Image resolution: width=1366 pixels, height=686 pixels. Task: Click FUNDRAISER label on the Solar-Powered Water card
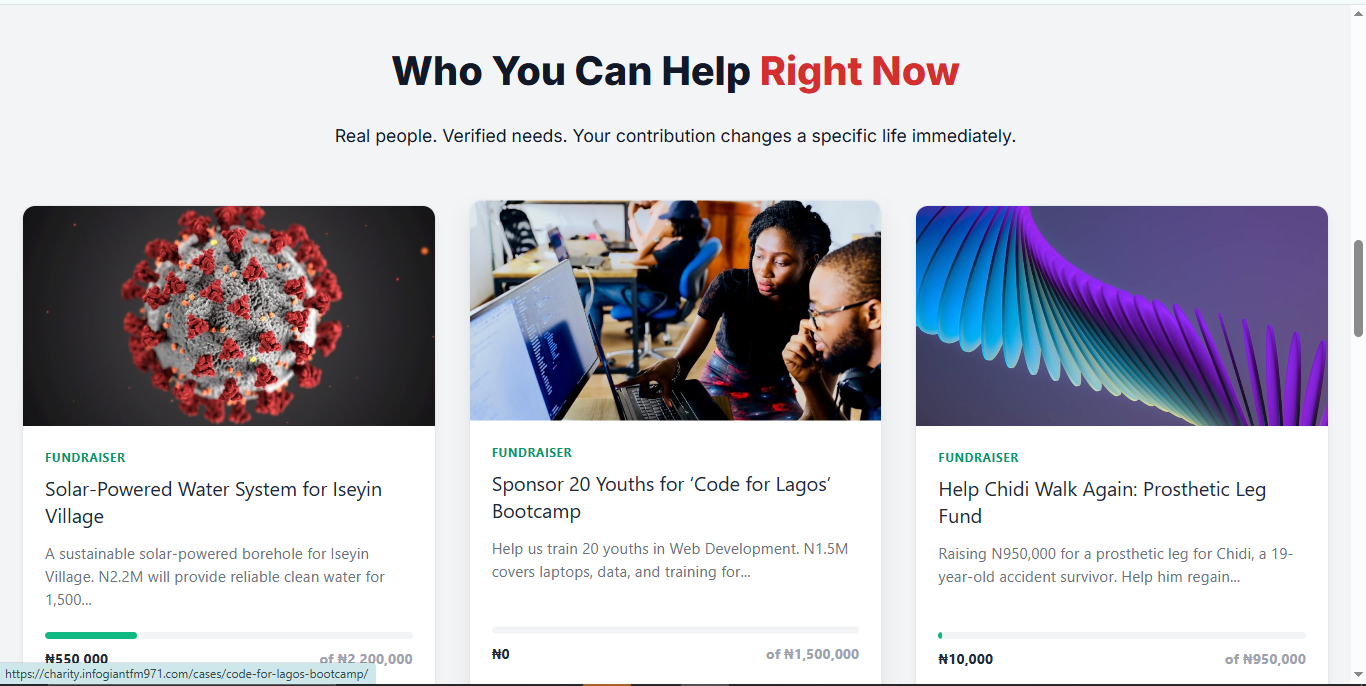(x=85, y=457)
